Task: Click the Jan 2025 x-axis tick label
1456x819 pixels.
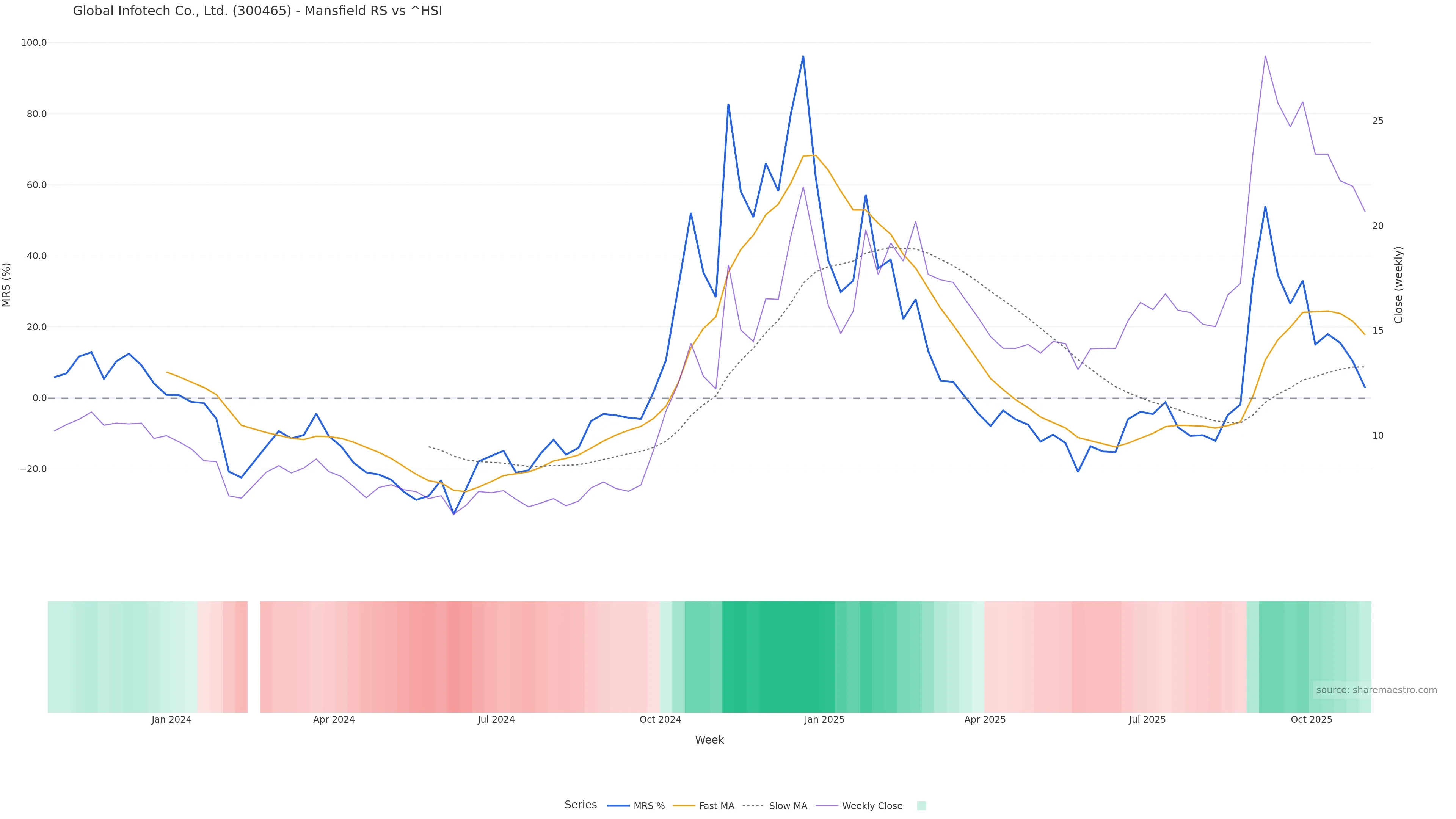Action: 824,720
